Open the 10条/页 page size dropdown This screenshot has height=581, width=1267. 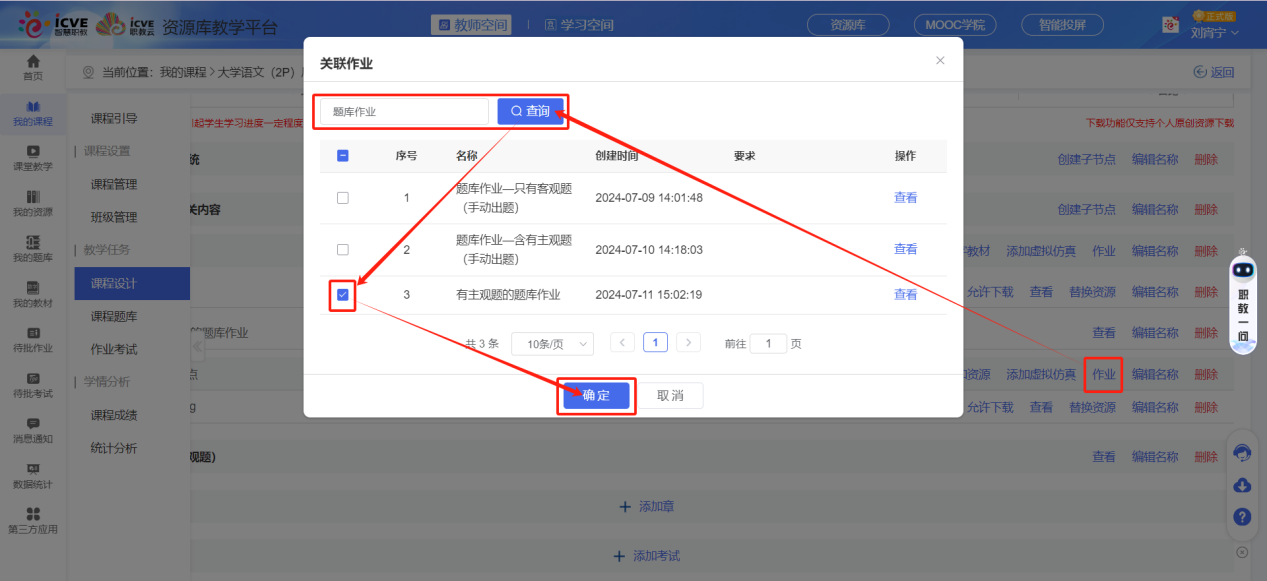552,343
